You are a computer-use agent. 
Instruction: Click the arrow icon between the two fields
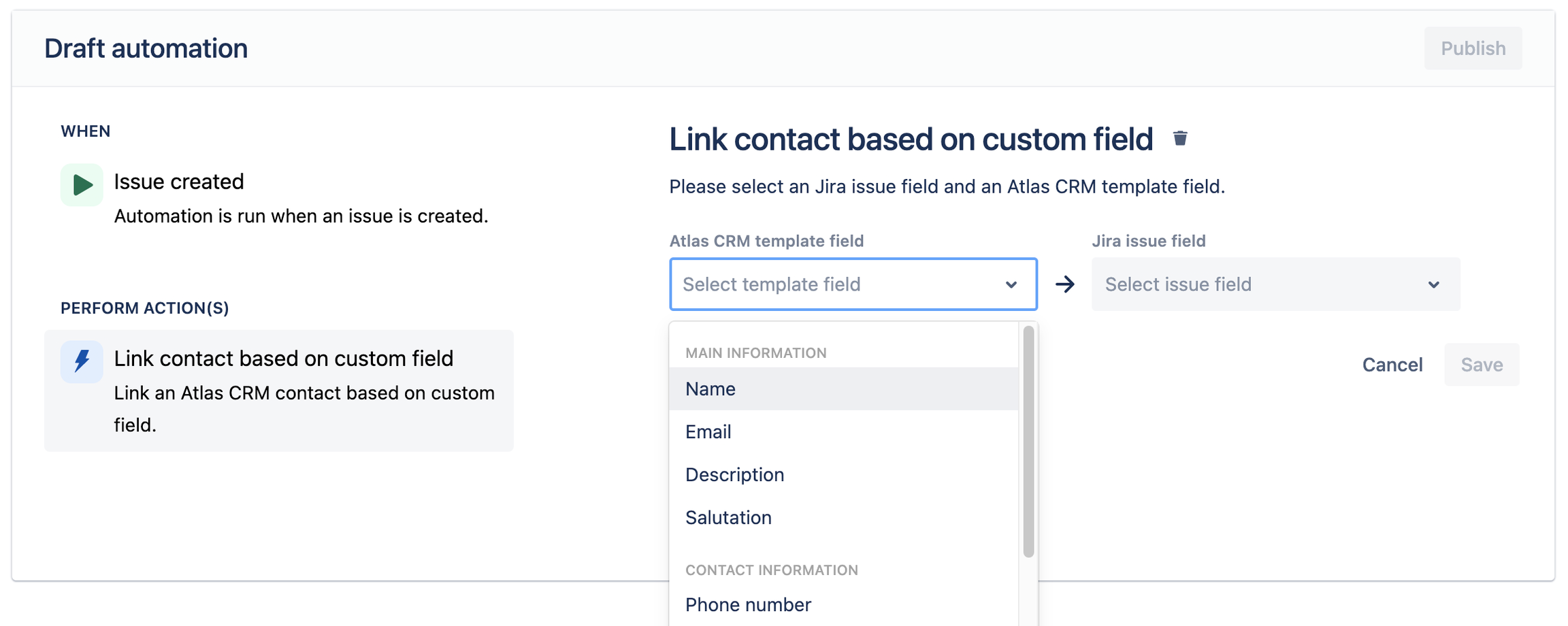point(1065,284)
